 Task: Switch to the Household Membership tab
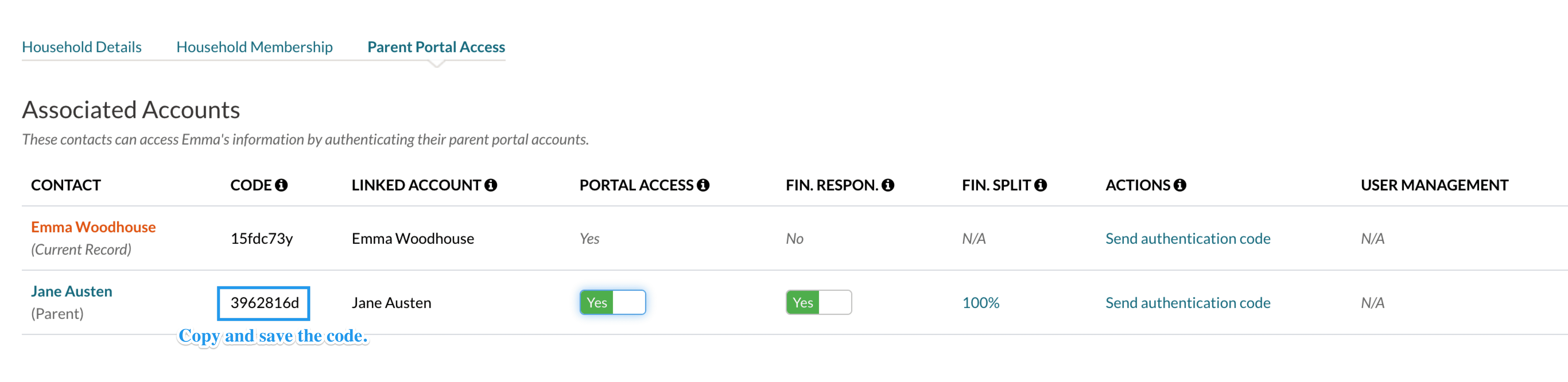(255, 47)
